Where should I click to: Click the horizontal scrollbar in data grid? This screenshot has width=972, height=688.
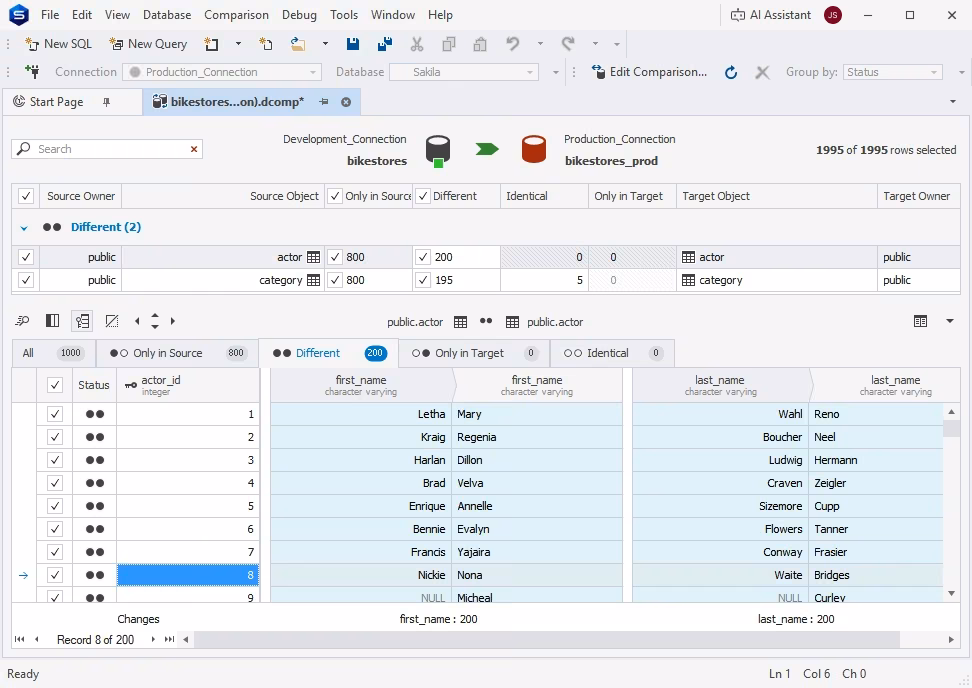click(x=547, y=639)
